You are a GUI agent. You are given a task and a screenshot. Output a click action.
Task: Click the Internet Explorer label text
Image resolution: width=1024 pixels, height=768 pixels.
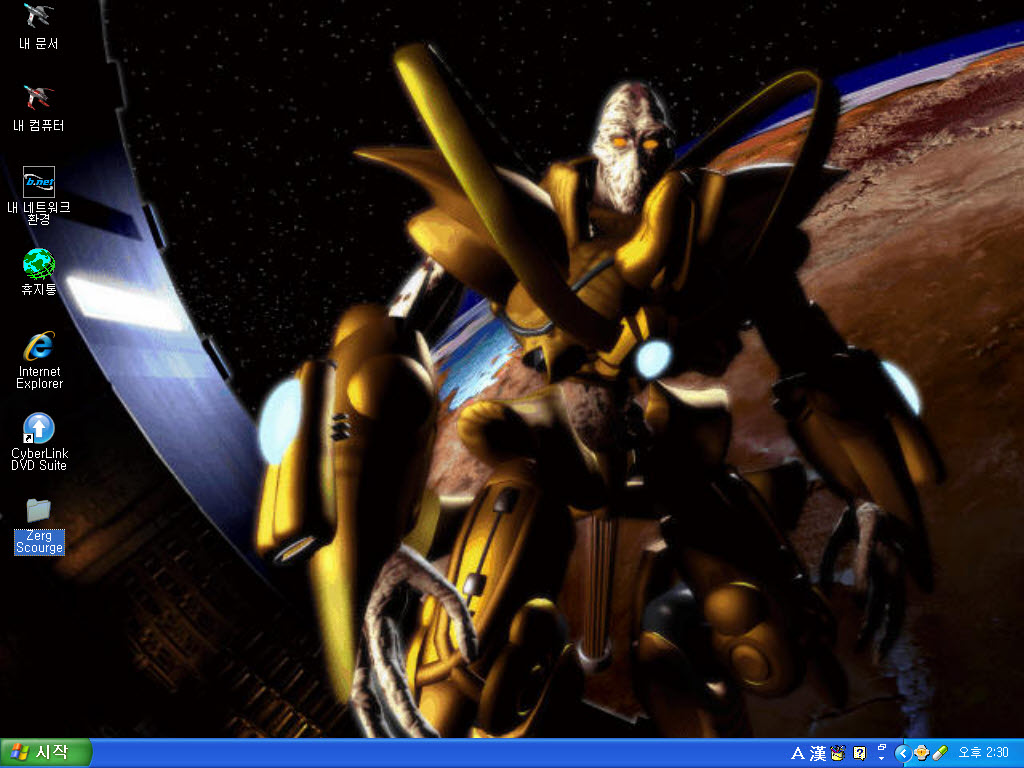(39, 377)
